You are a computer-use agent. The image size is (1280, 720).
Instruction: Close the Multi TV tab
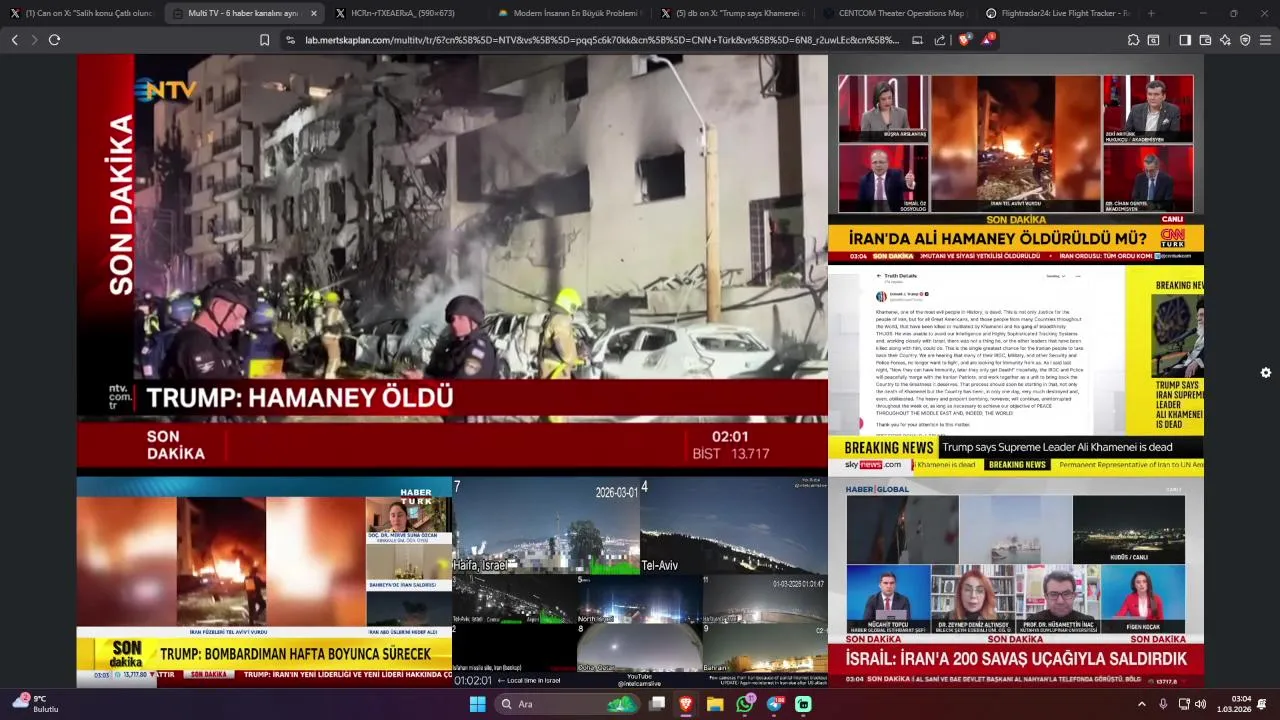pyautogui.click(x=314, y=13)
